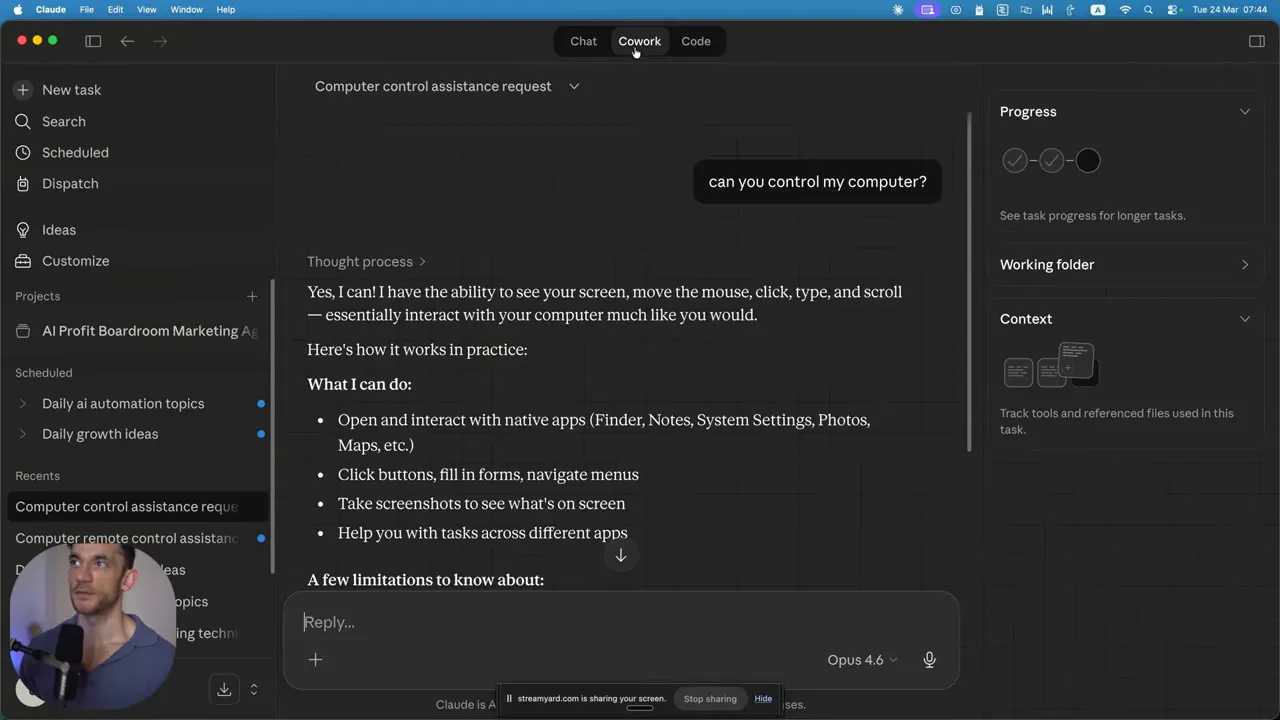The height and width of the screenshot is (720, 1280).
Task: Open the Wi-Fi status menu
Action: coord(1125,10)
